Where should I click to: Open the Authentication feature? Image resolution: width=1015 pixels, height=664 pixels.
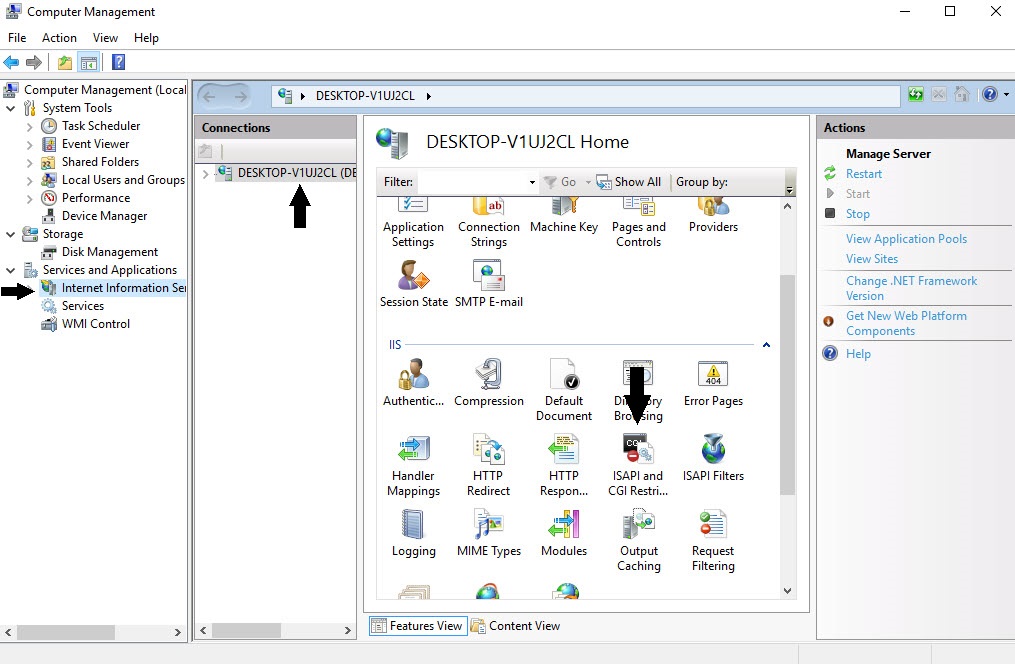coord(414,382)
